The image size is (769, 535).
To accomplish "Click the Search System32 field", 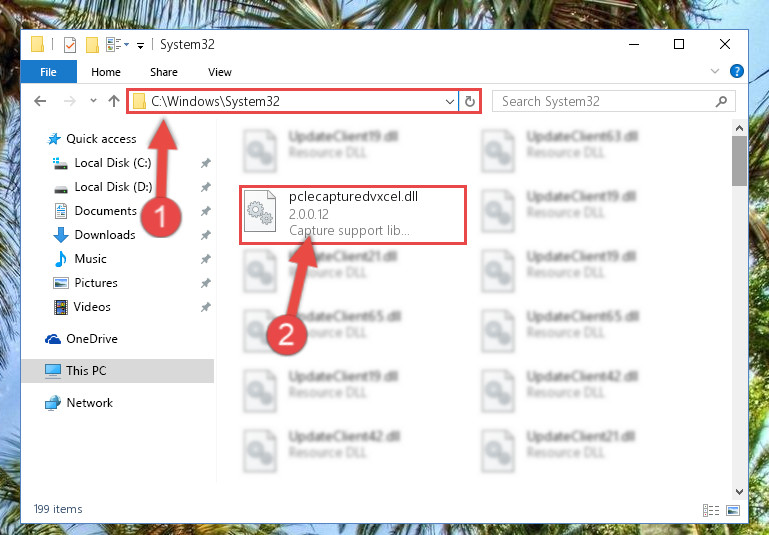I will point(614,102).
